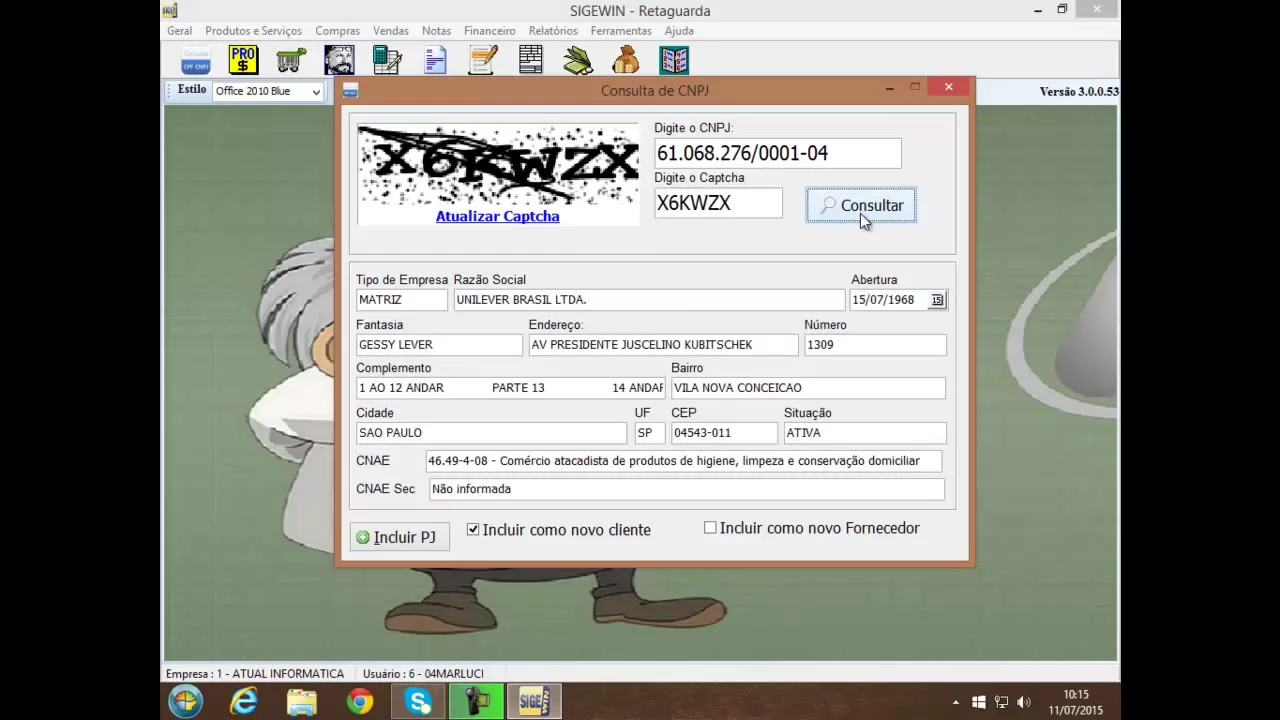The image size is (1280, 720).
Task: Open the Produtos e Serviços menu
Action: pyautogui.click(x=253, y=31)
